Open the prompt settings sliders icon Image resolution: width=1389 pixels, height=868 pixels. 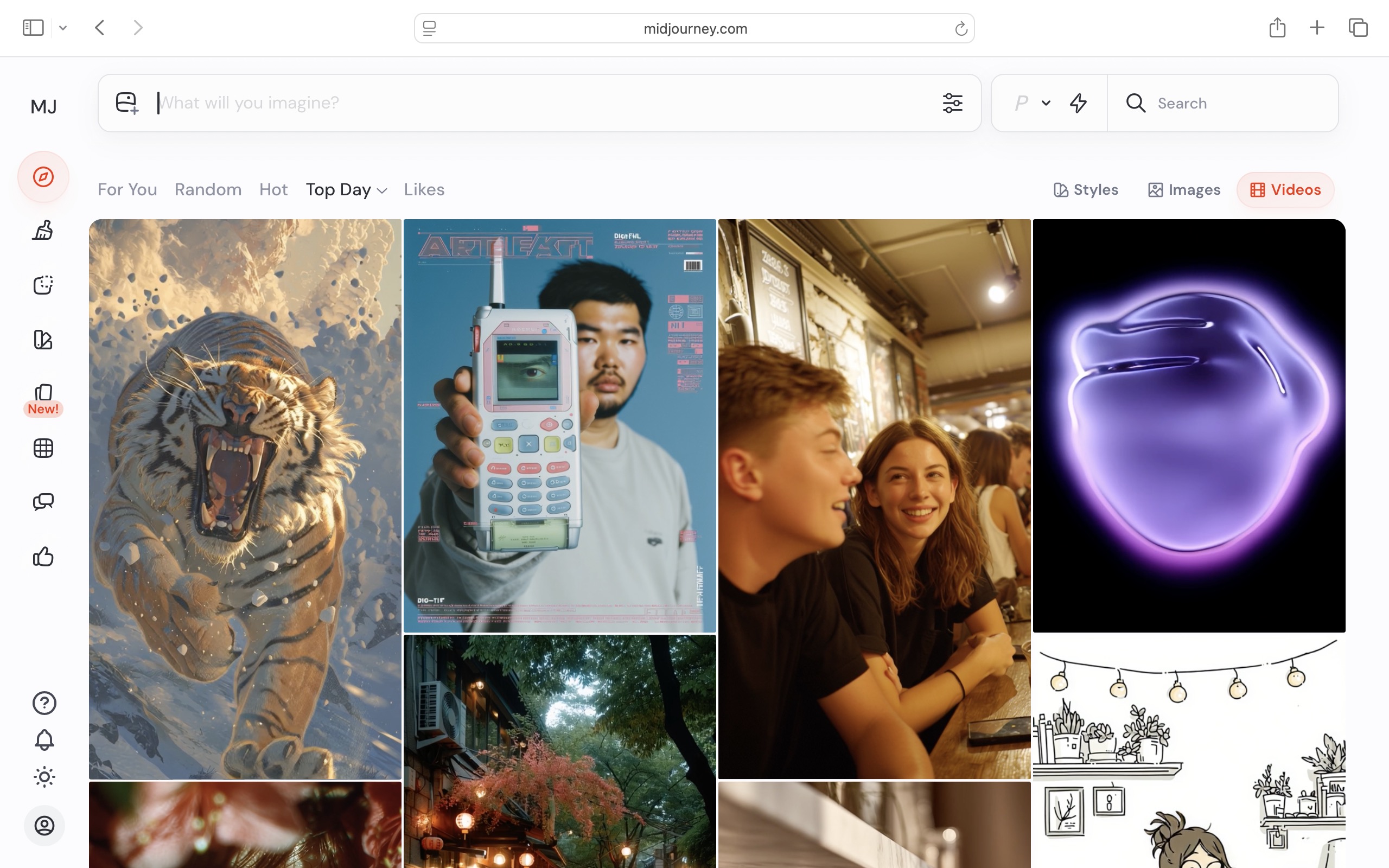952,103
